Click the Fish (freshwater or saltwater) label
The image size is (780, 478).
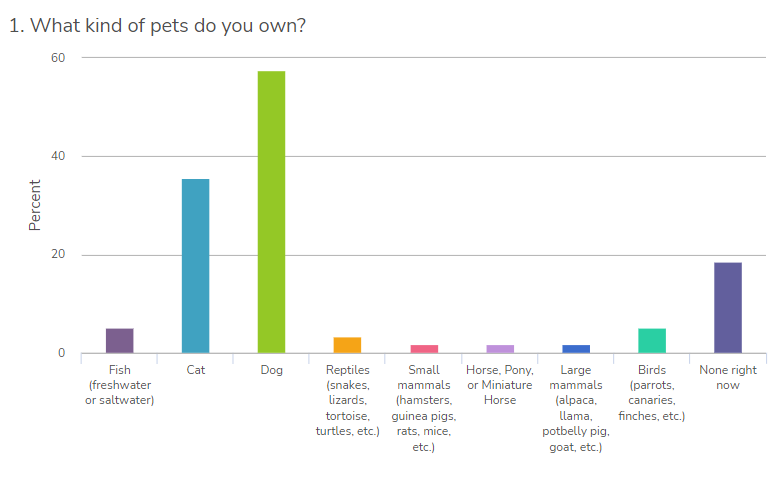(119, 385)
